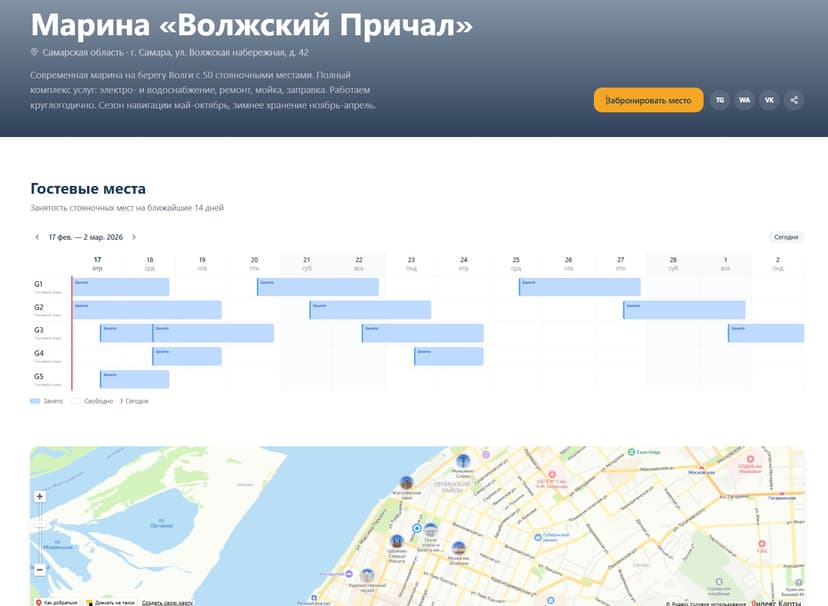Open VK page via the VK icon
The image size is (828, 606).
click(769, 100)
